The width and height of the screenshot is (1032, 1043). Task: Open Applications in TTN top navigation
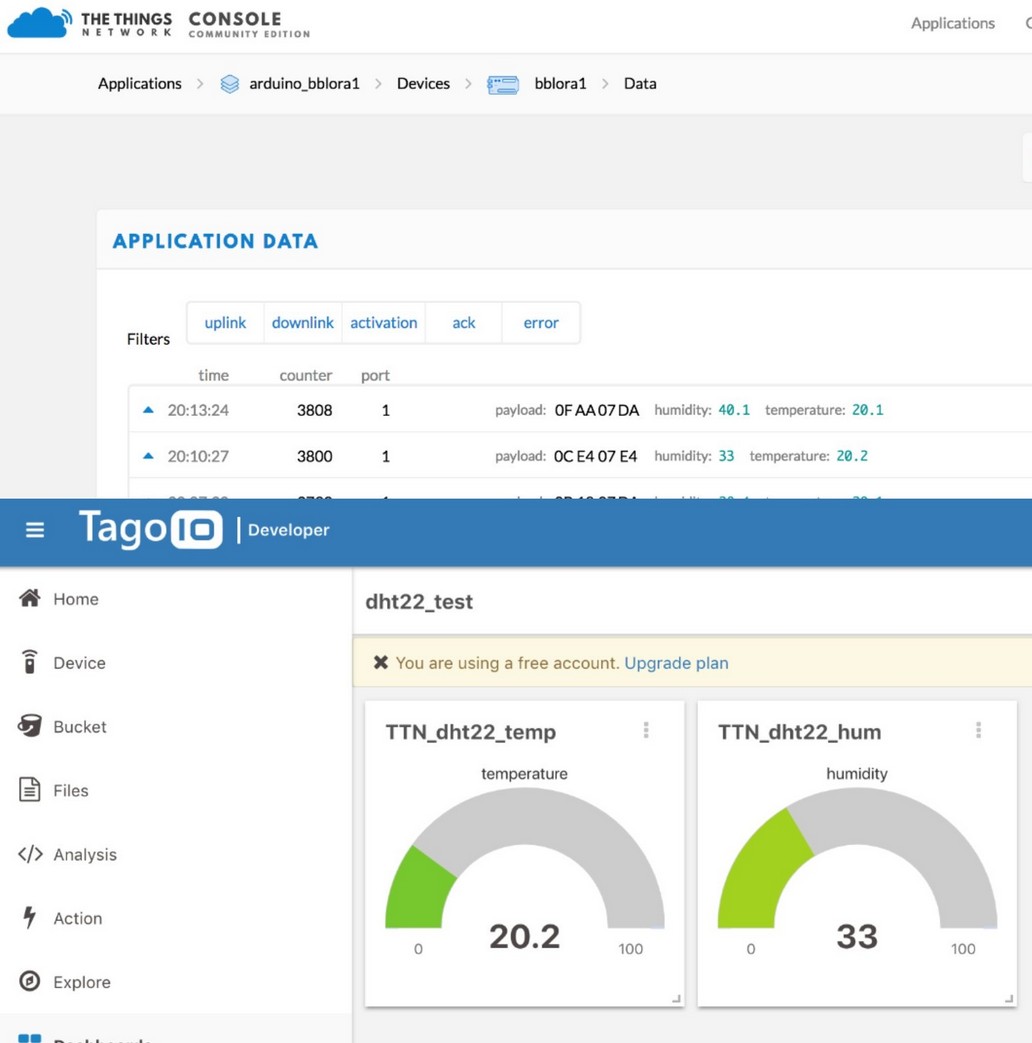pyautogui.click(x=952, y=23)
